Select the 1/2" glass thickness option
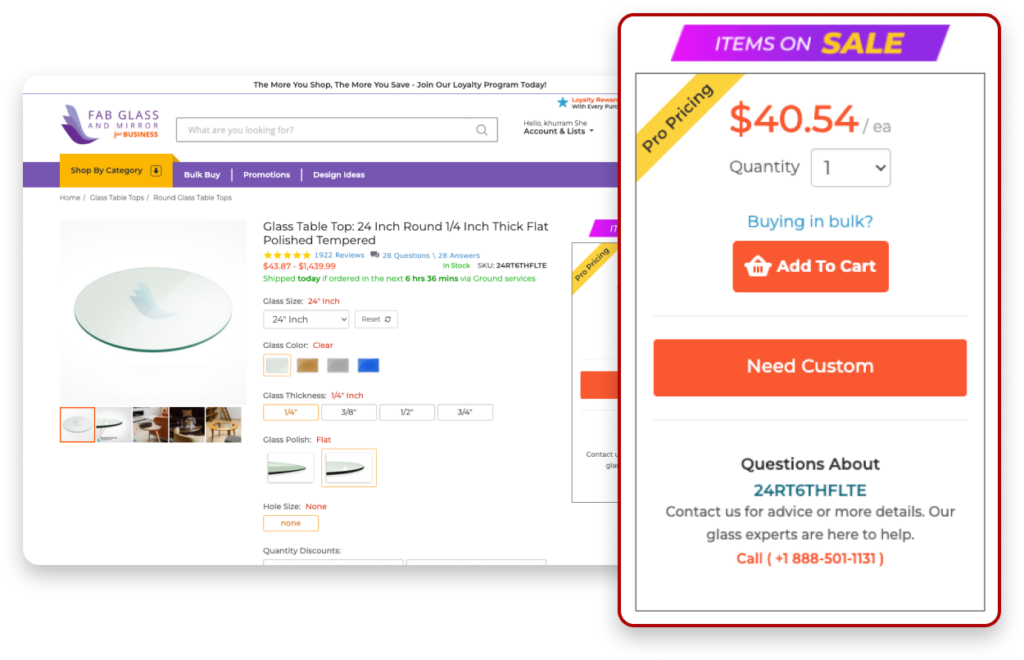 coord(407,413)
